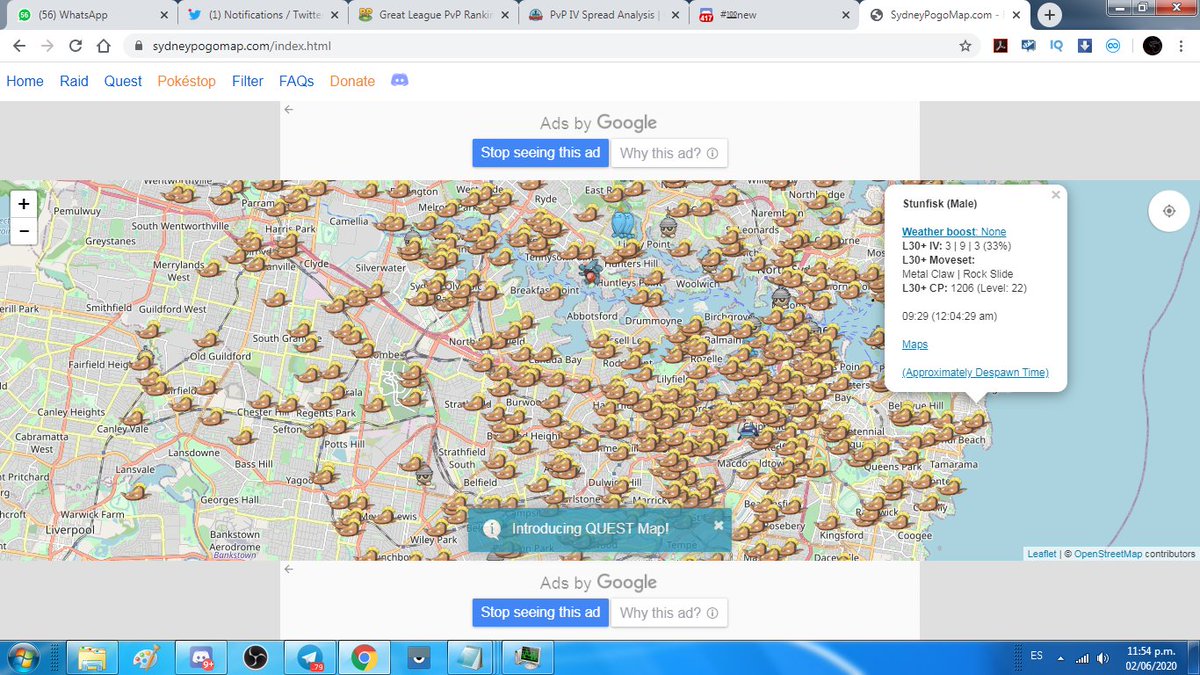Viewport: 1200px width, 675px height.
Task: Select the grey Pokémon marker near Belfield
Action: 423,476
